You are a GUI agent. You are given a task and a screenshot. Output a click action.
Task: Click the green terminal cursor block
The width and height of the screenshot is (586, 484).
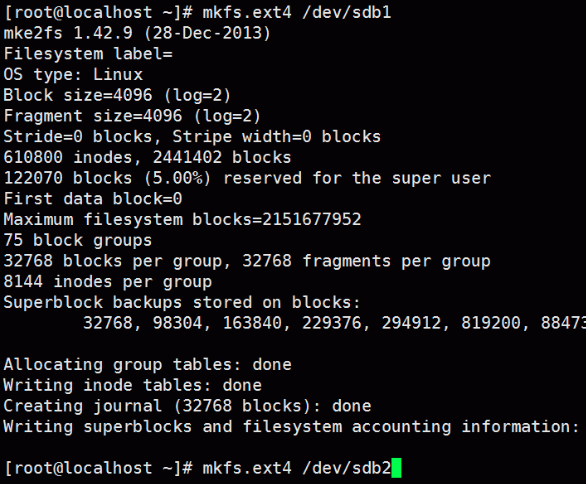pos(397,468)
